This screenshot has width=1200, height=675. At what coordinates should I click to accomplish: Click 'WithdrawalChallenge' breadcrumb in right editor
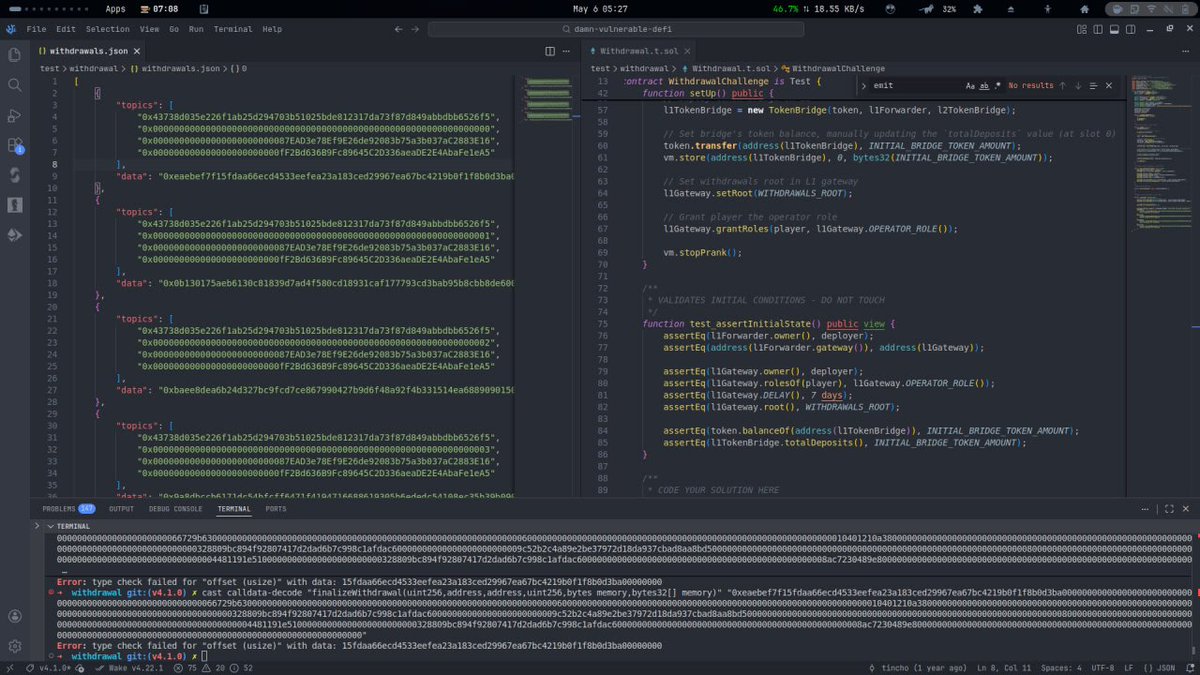coord(838,69)
